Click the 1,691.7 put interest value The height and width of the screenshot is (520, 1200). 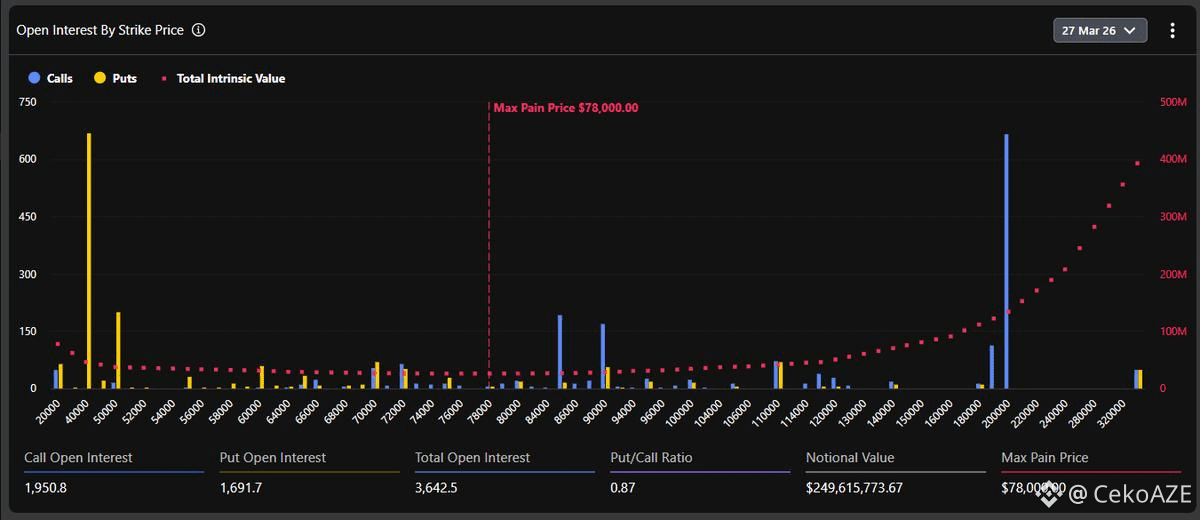point(241,488)
